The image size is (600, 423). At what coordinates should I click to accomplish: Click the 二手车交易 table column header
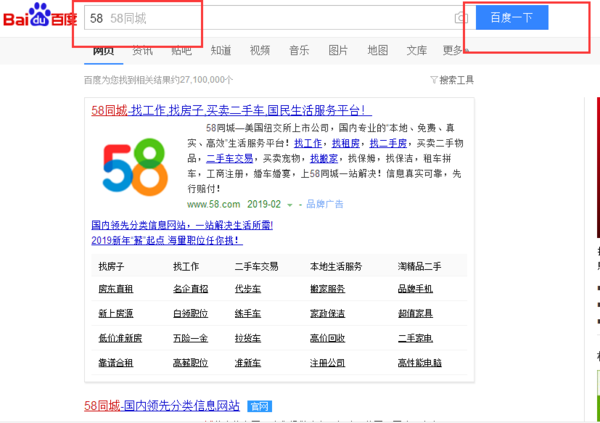(256, 266)
